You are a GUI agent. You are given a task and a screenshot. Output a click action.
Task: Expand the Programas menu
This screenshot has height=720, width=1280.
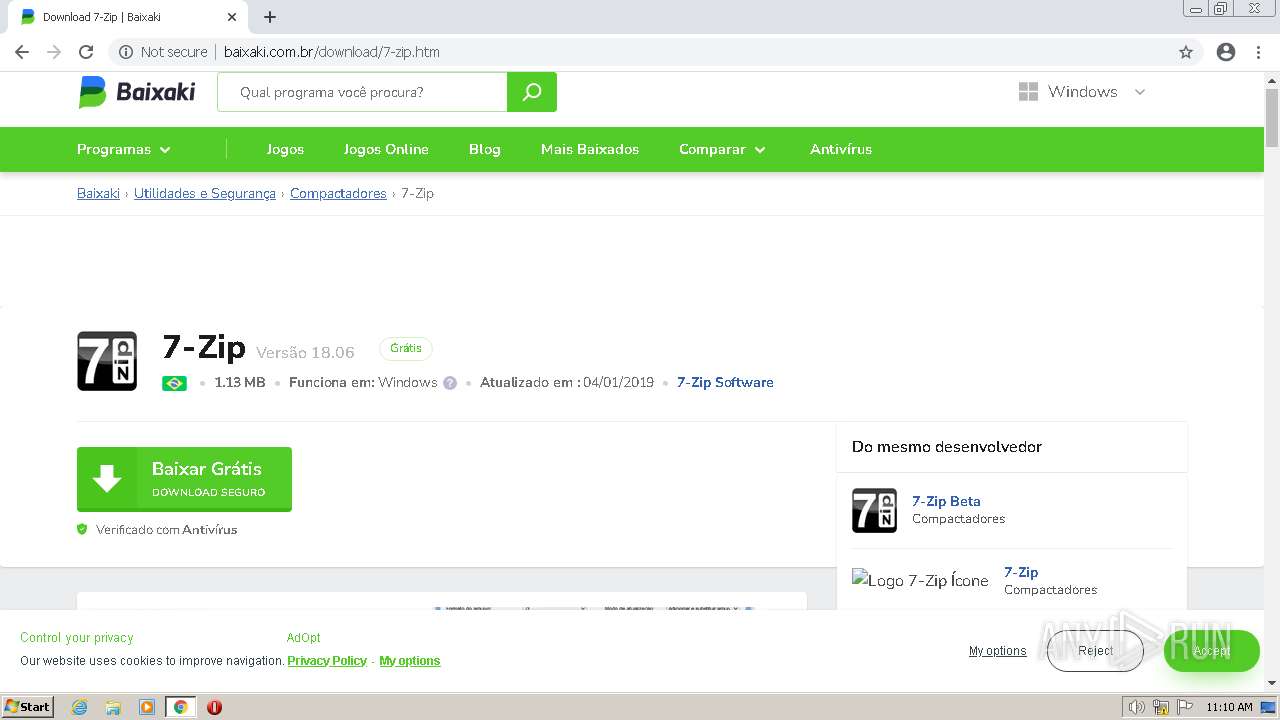(124, 149)
